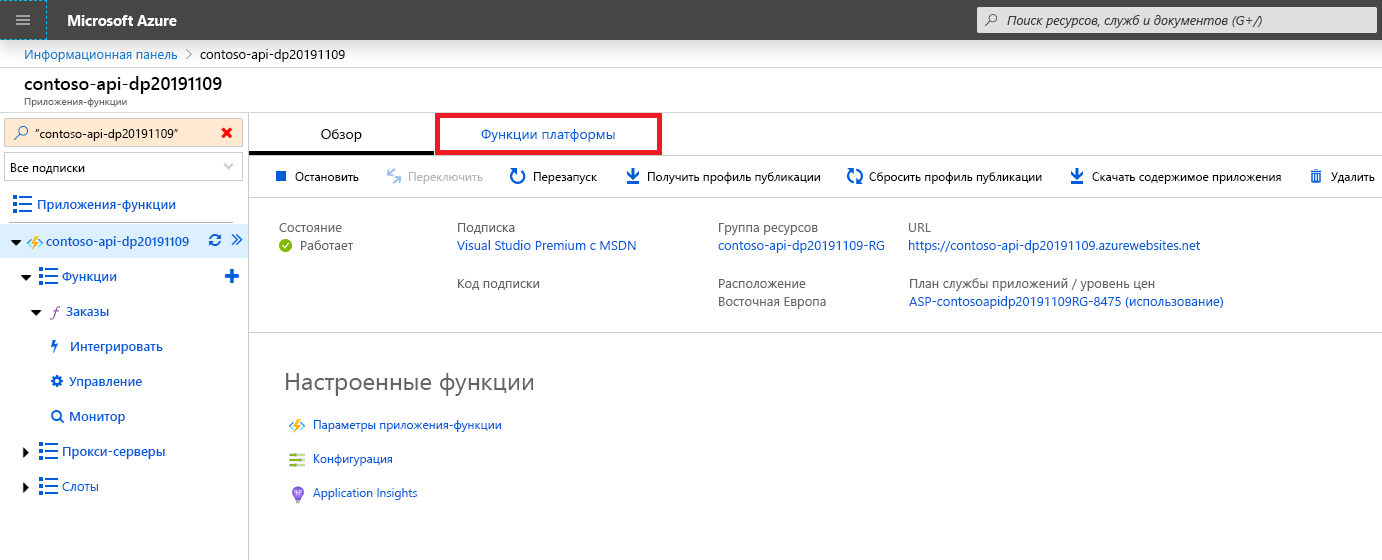The width and height of the screenshot is (1382, 560).
Task: Open the Visual Studio Premium с MSDN subscription link
Action: 546,245
